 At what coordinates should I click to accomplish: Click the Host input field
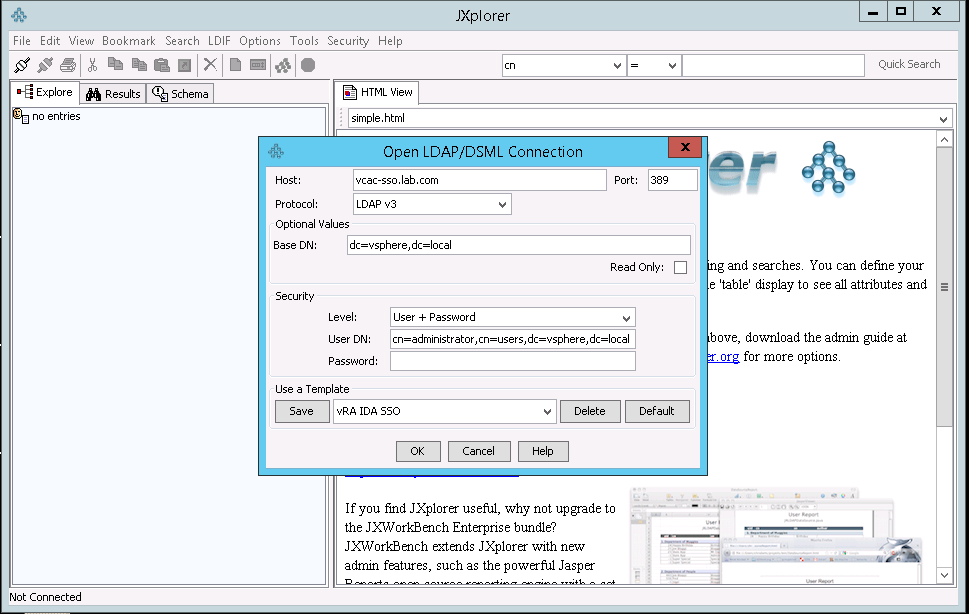coord(480,180)
